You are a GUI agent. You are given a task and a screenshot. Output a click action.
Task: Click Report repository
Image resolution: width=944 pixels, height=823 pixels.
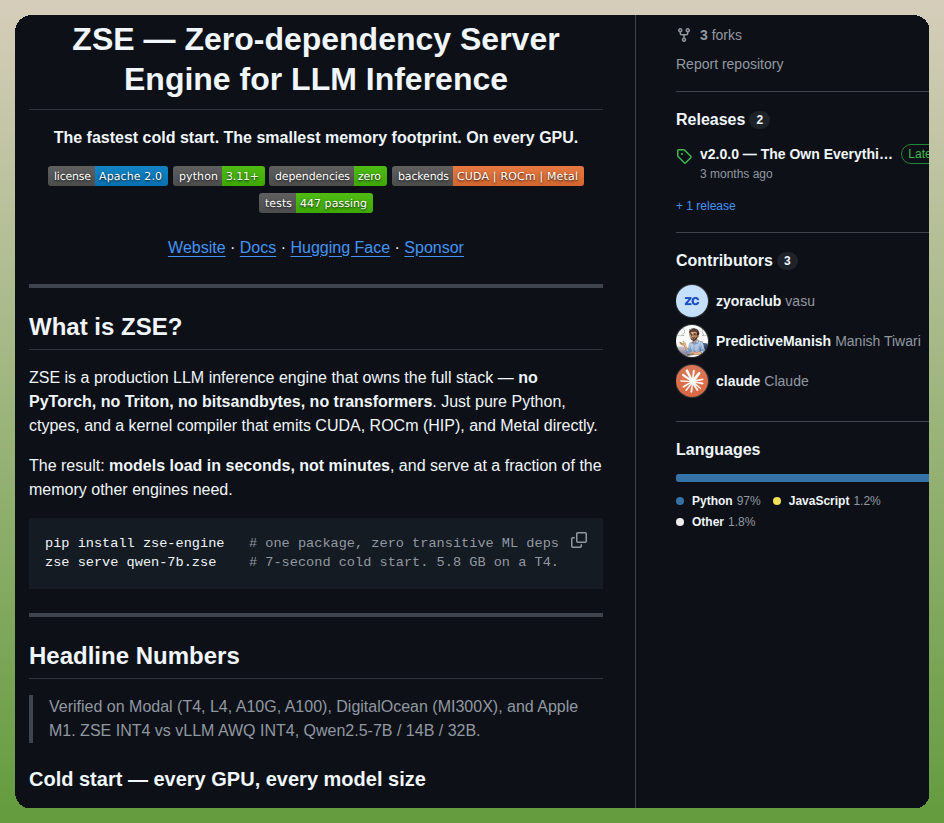pos(729,64)
